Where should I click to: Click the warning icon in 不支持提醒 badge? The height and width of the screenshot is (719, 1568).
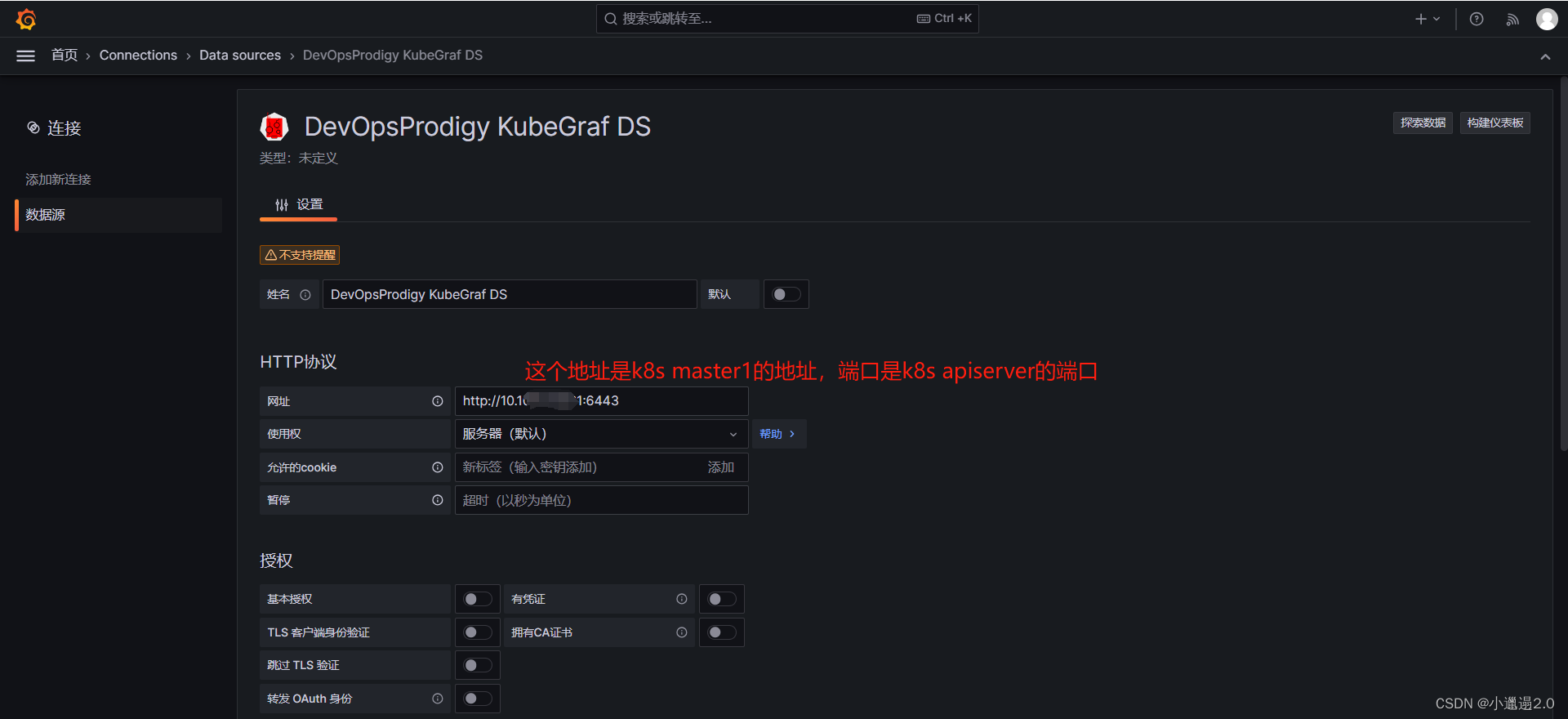point(270,255)
